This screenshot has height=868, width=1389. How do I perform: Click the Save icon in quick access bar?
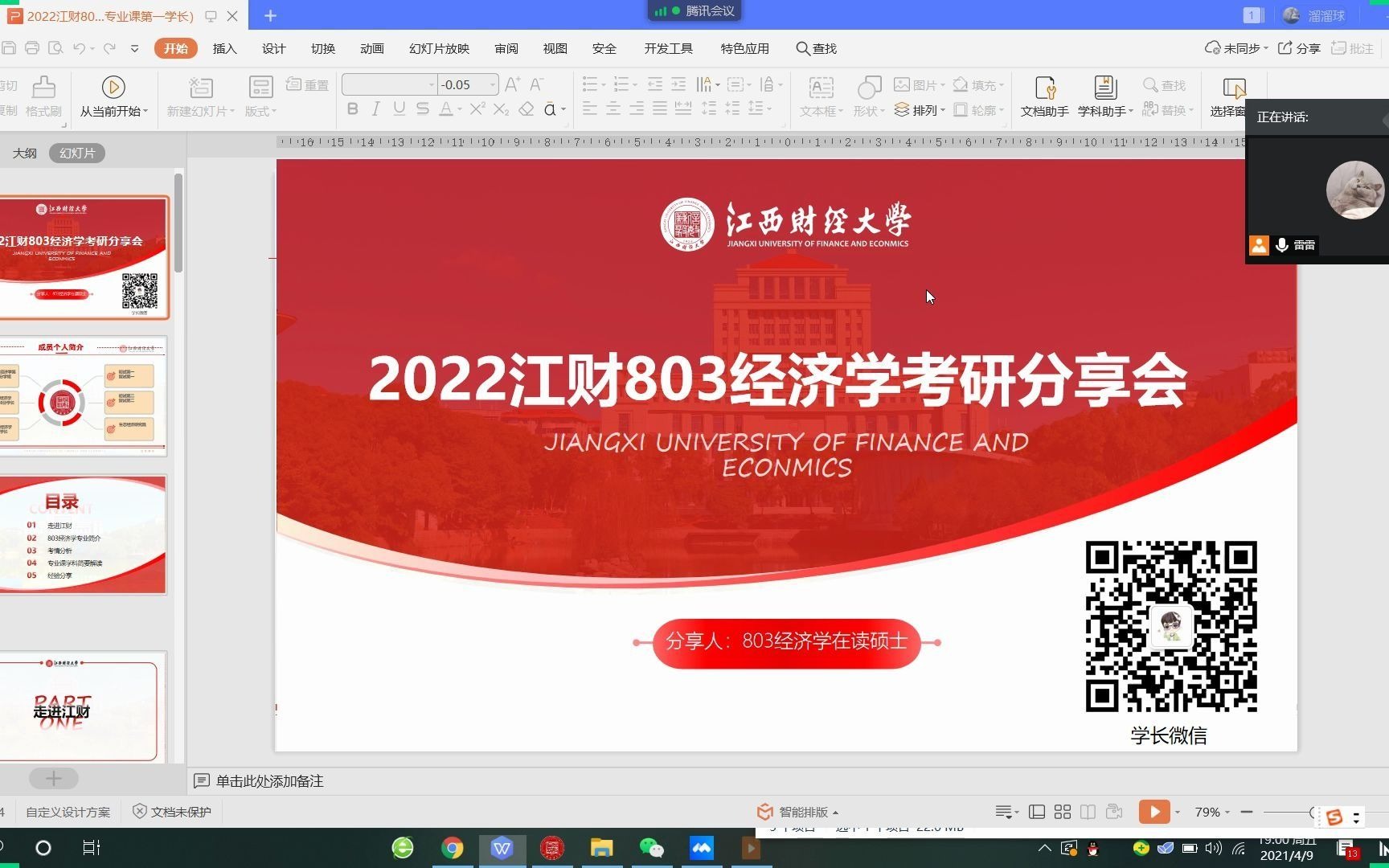(9, 48)
